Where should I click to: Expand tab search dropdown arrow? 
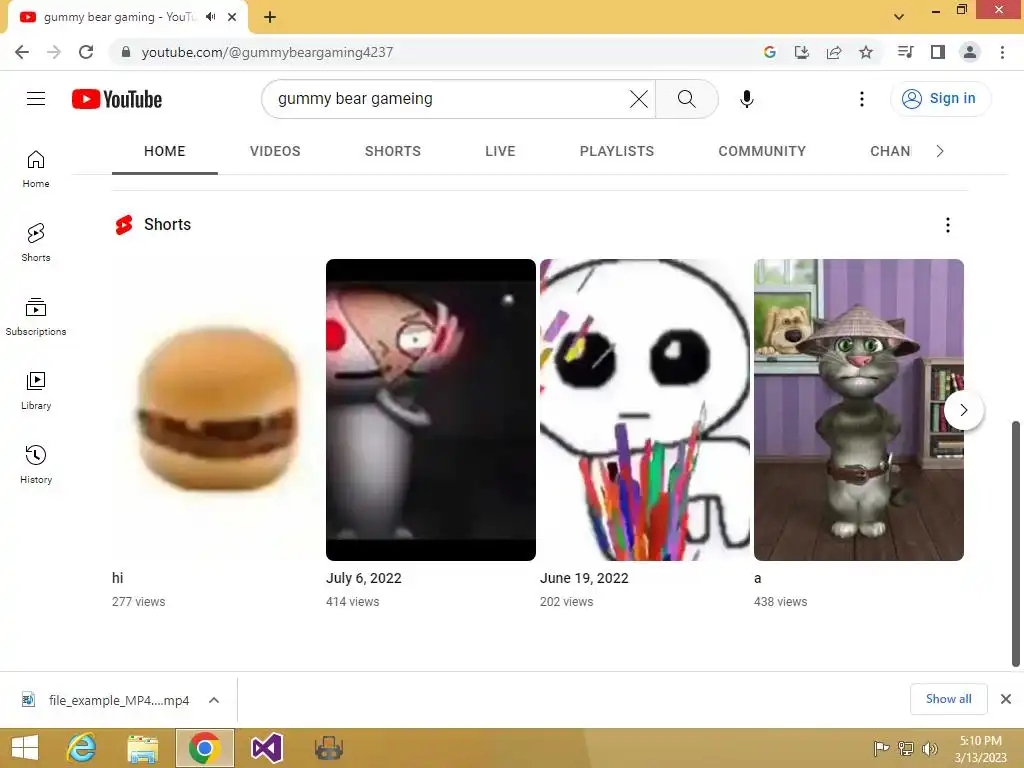click(x=899, y=17)
